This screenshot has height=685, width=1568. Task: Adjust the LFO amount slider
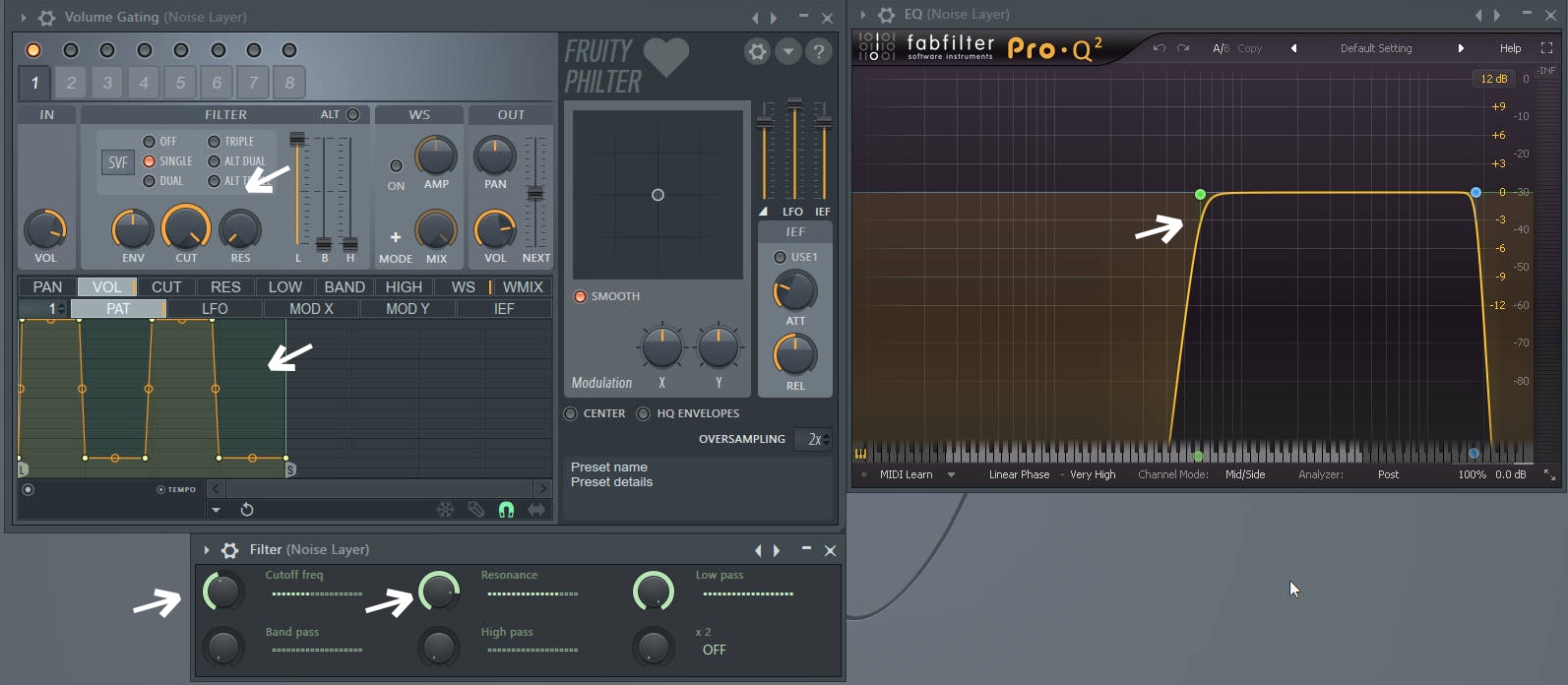pos(793,151)
